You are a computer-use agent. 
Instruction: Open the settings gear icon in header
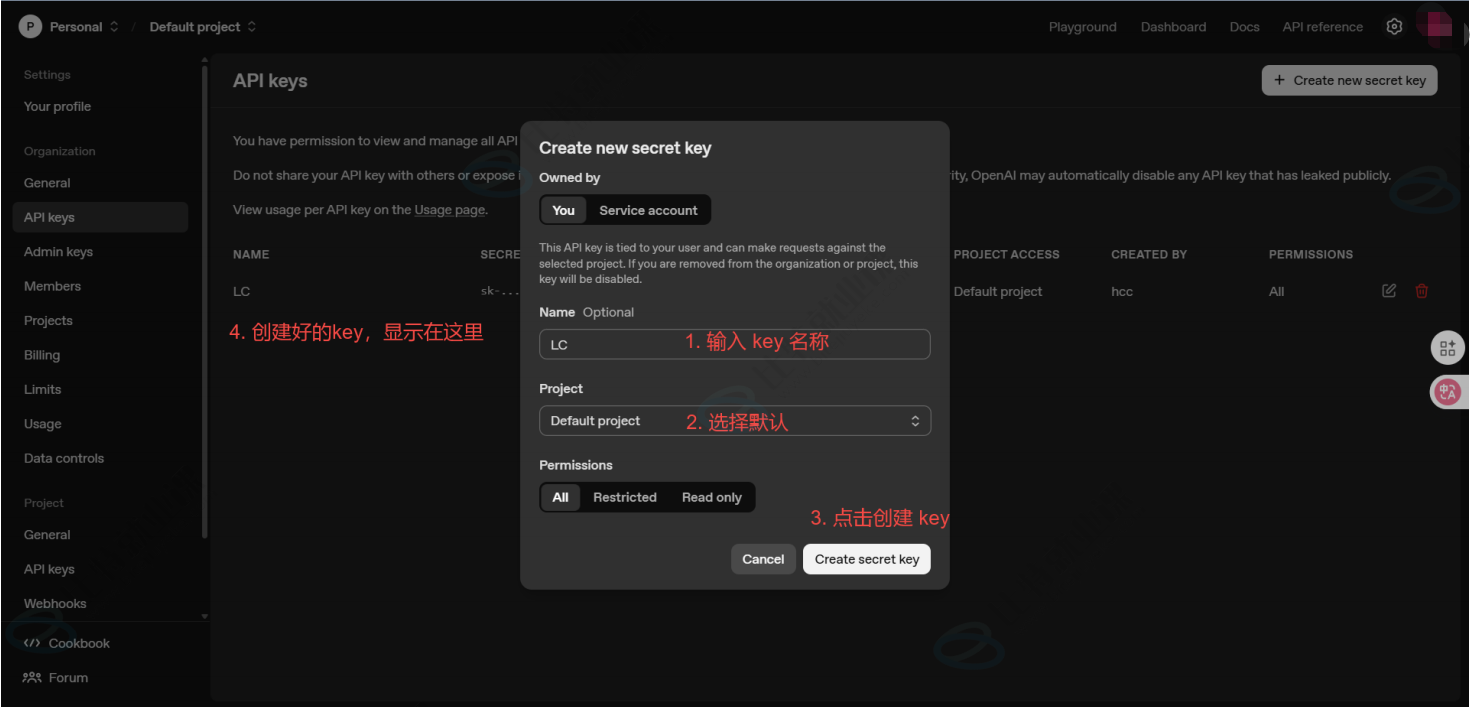click(1394, 27)
